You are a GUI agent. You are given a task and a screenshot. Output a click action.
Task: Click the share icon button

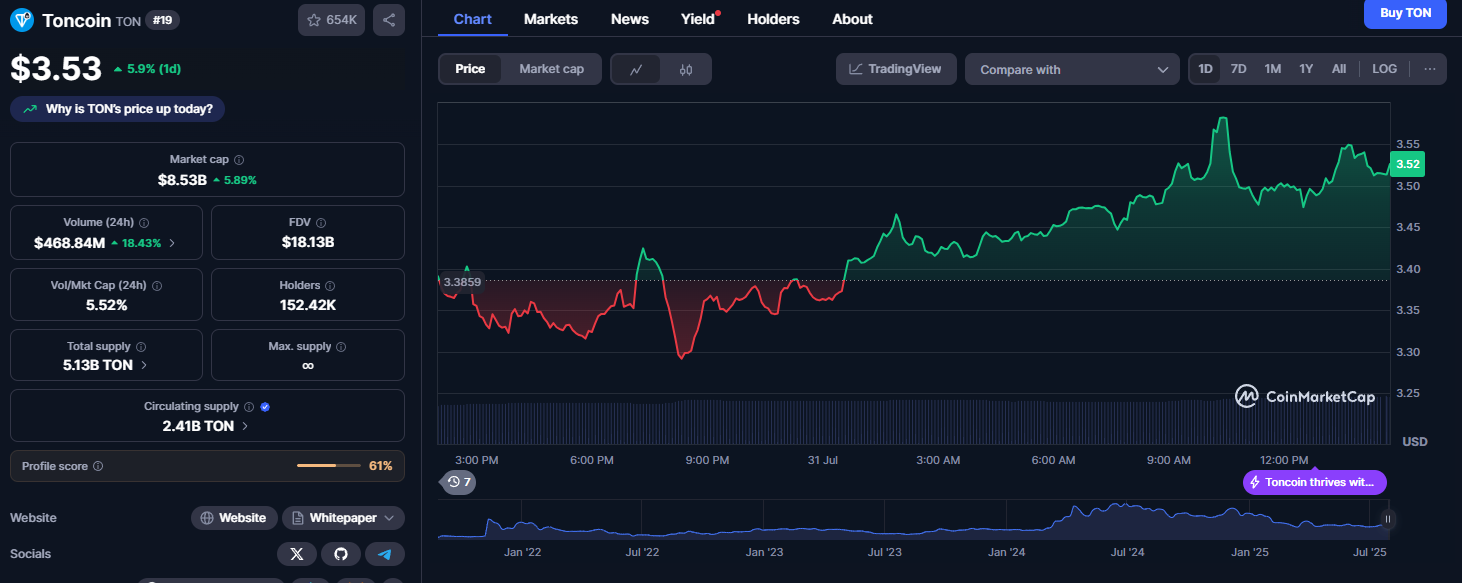389,20
